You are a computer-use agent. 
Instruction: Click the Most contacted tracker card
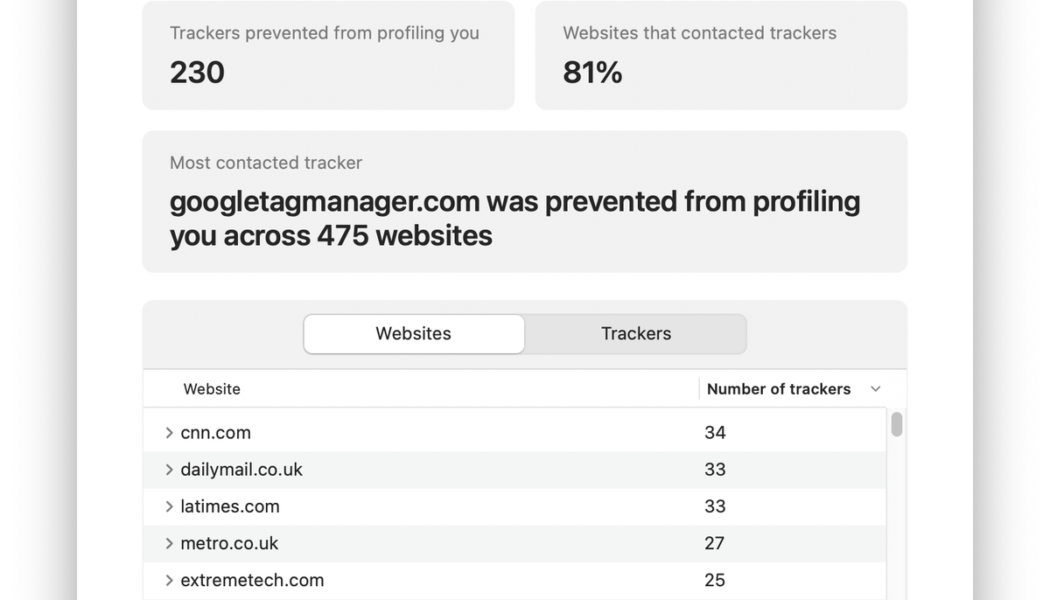524,202
